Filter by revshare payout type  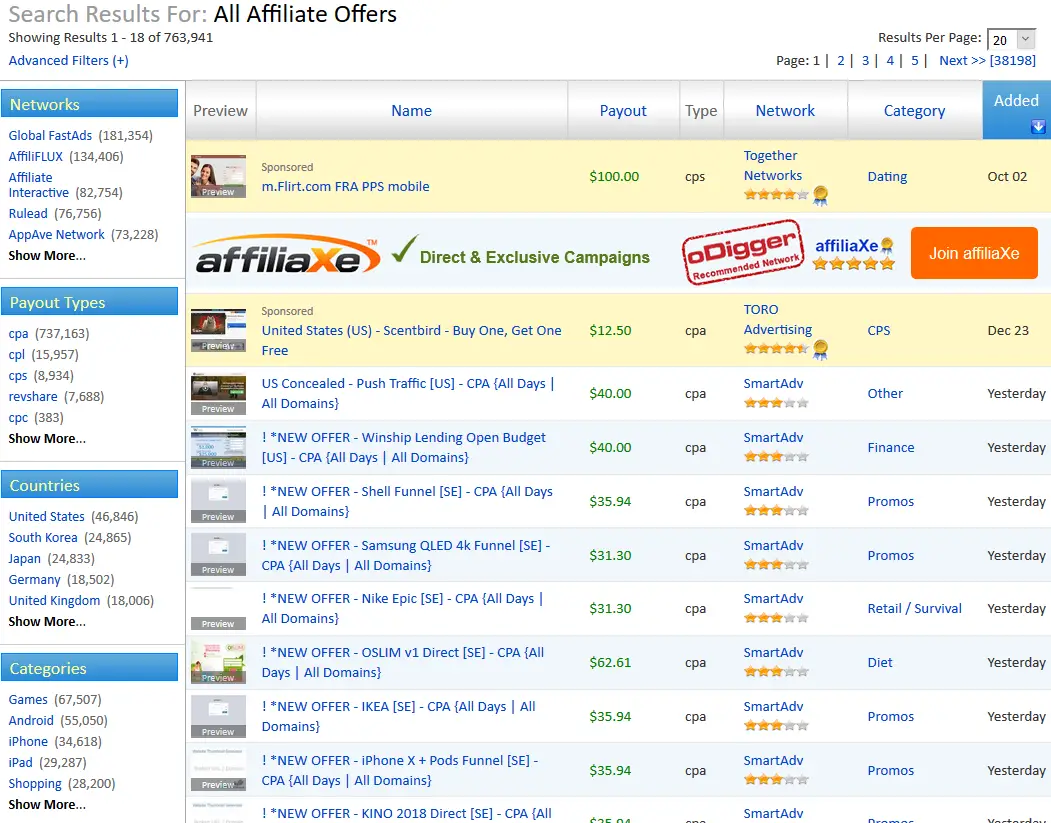click(33, 397)
